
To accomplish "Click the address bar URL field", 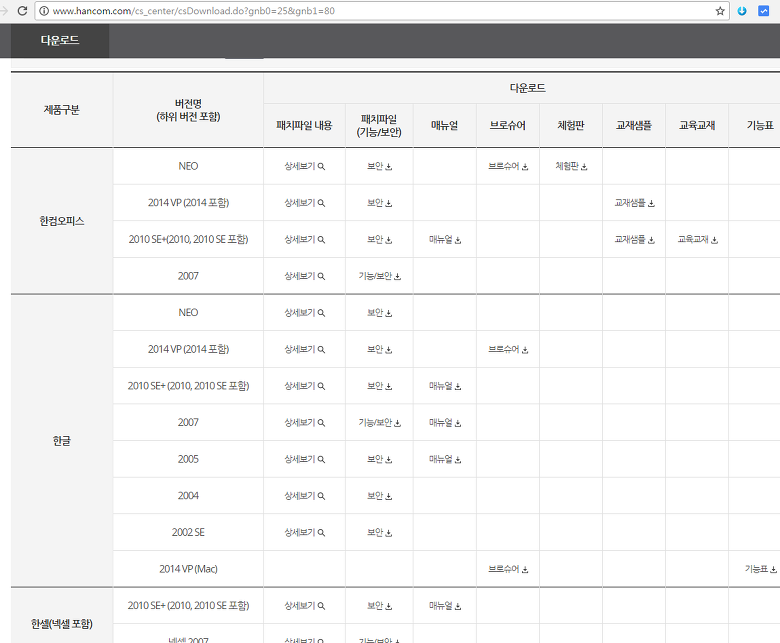I will (383, 11).
